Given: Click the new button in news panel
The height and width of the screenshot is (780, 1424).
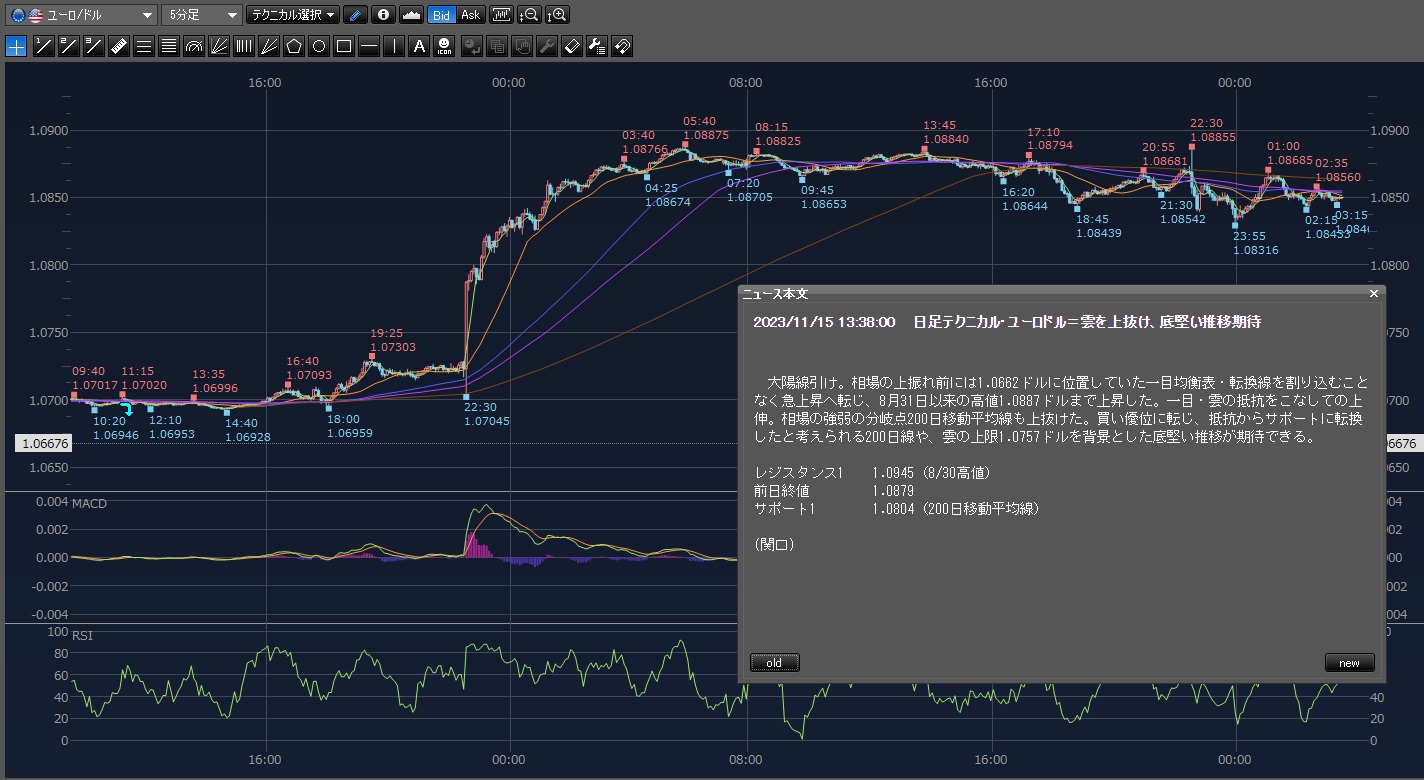Looking at the screenshot, I should pos(1349,663).
